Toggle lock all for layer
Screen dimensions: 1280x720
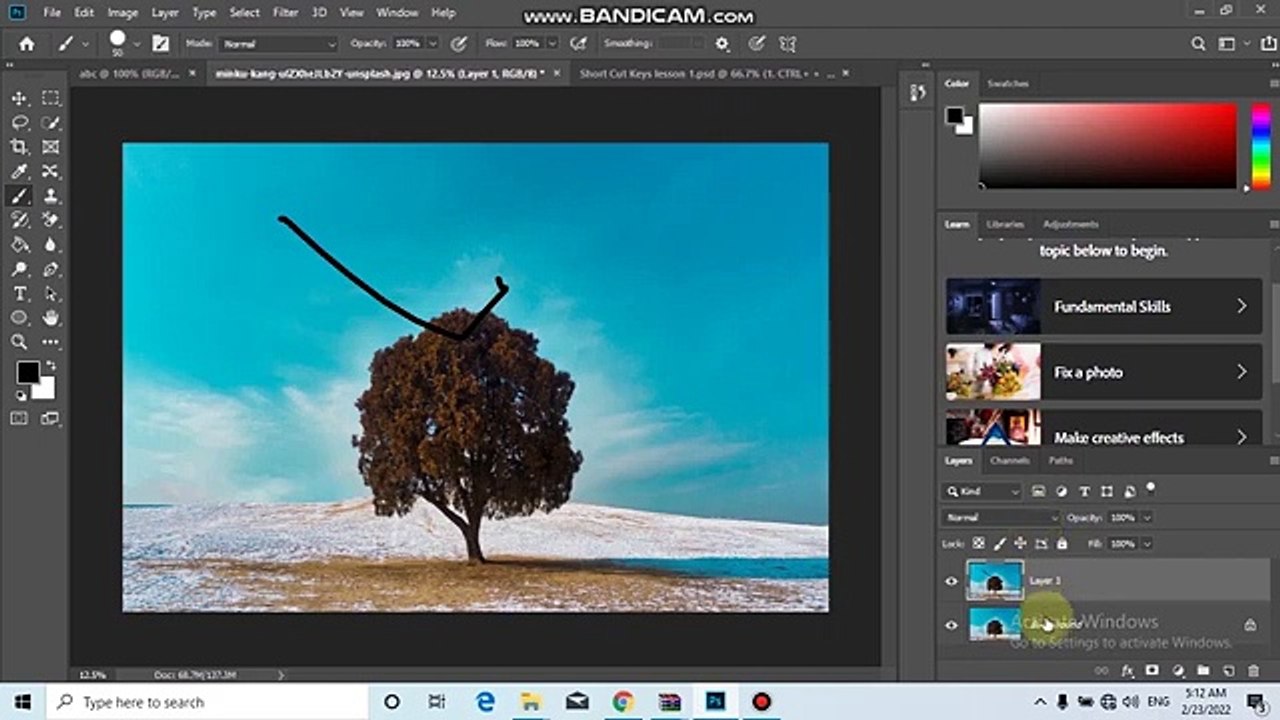click(1062, 543)
